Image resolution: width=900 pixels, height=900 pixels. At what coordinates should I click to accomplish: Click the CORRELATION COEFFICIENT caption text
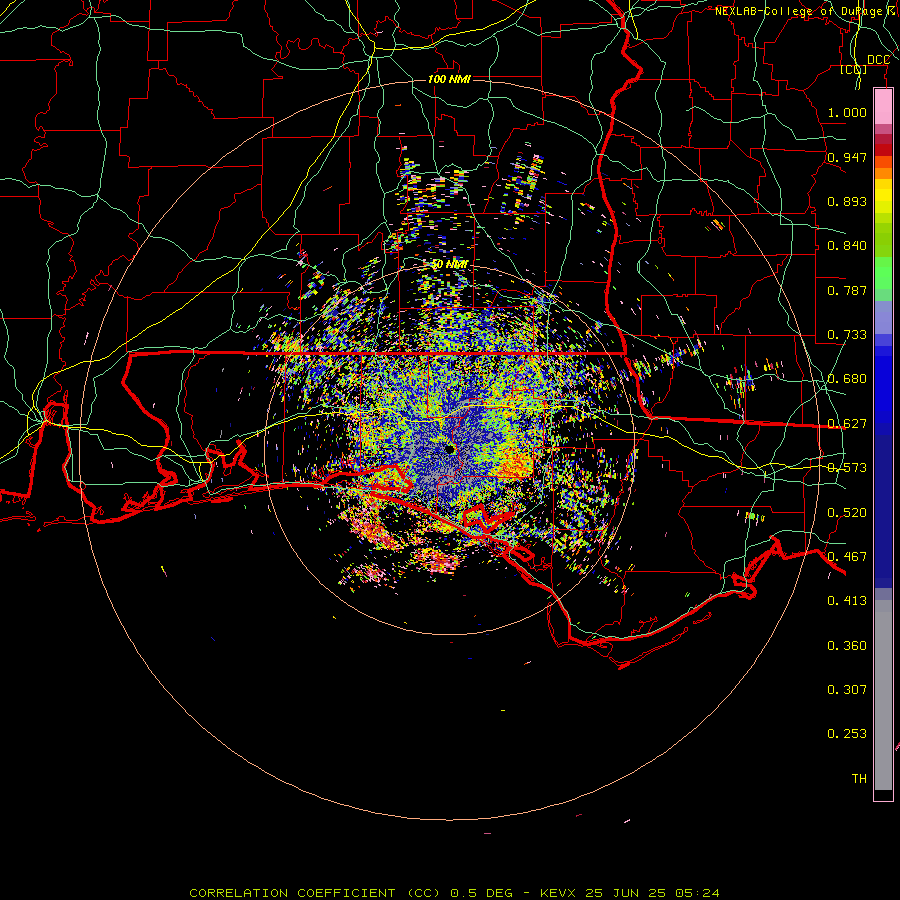[x=292, y=893]
